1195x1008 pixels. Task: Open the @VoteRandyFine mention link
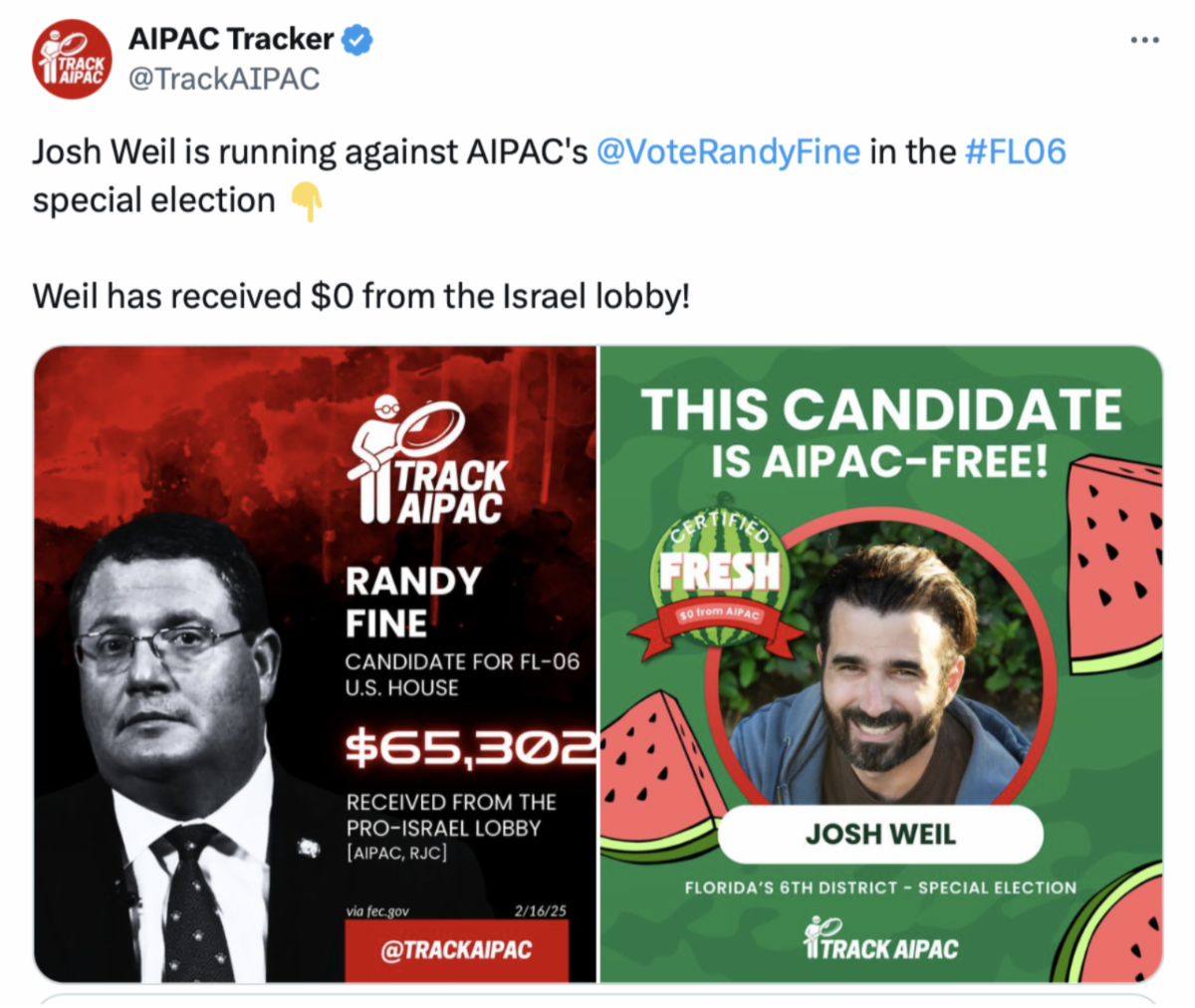pyautogui.click(x=728, y=151)
